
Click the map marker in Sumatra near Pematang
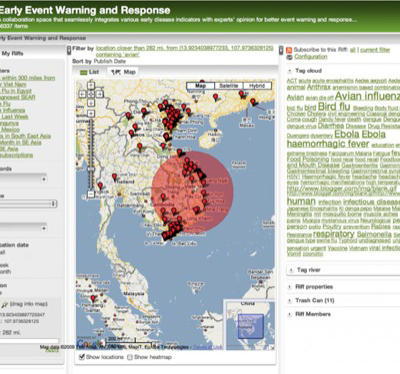tap(93, 298)
